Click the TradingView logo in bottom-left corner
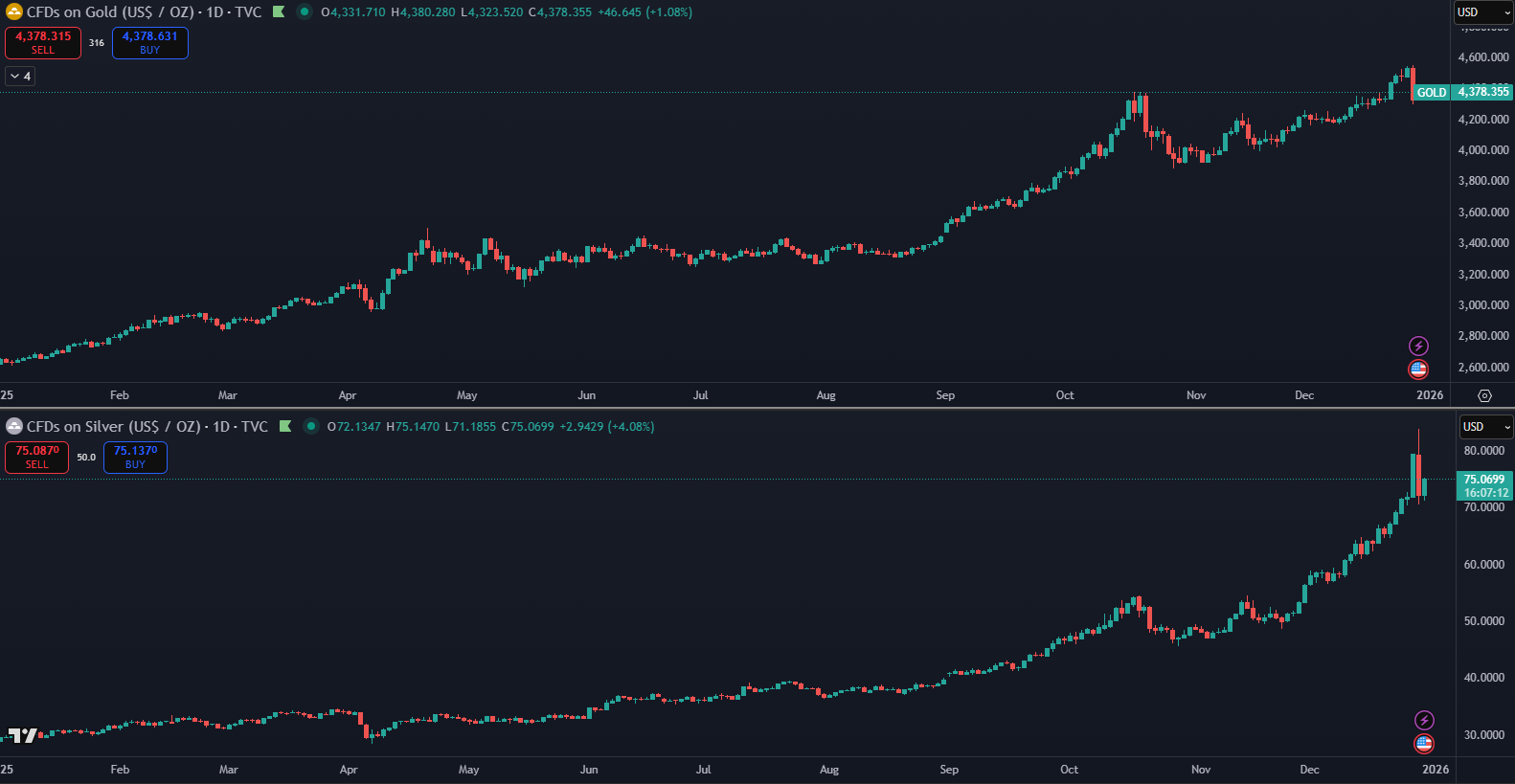 coord(22,735)
